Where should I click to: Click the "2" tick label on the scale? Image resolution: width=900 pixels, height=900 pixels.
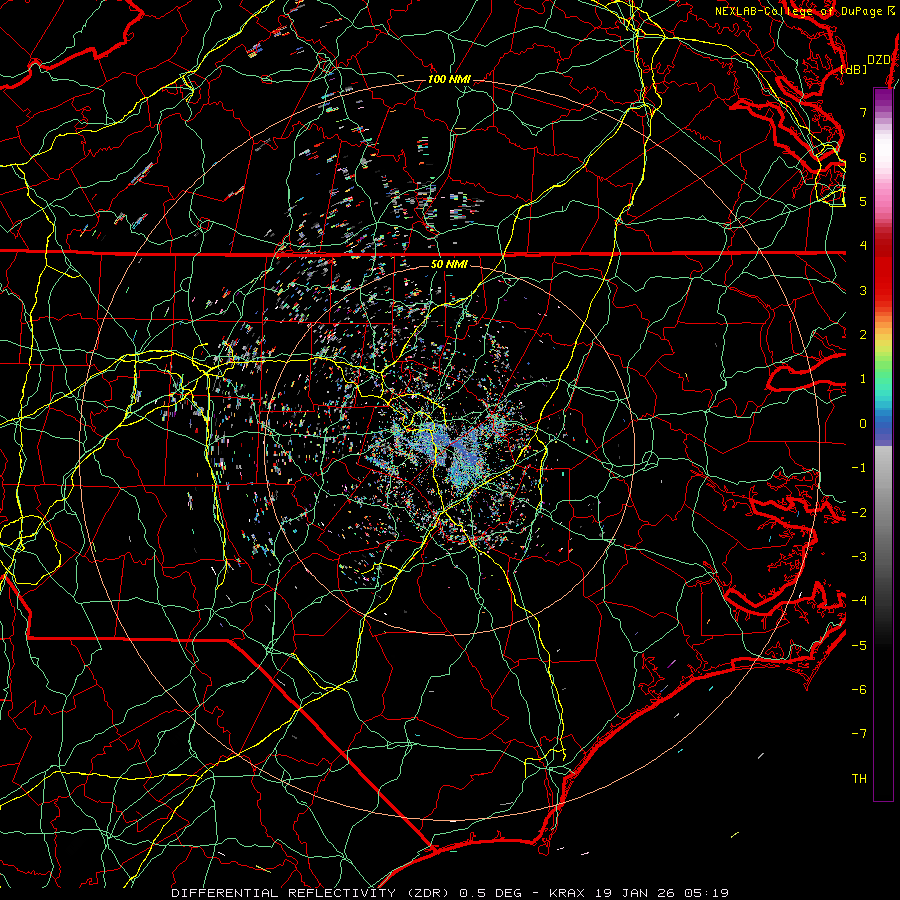click(x=863, y=335)
